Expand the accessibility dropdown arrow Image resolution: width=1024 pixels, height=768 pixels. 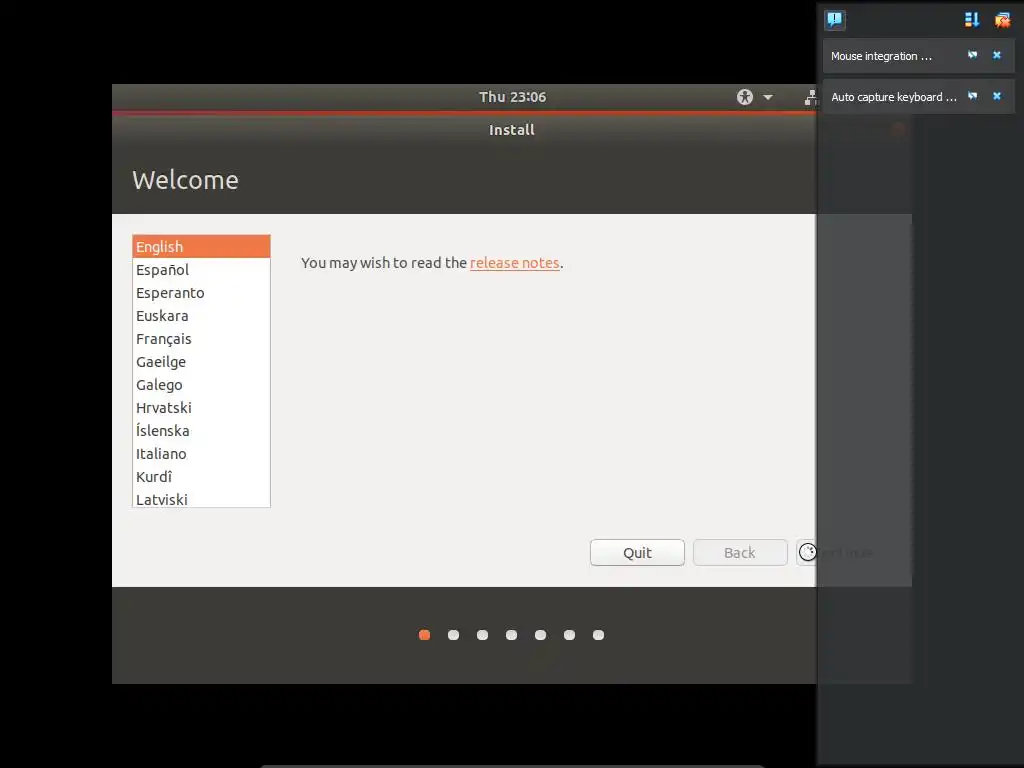768,97
